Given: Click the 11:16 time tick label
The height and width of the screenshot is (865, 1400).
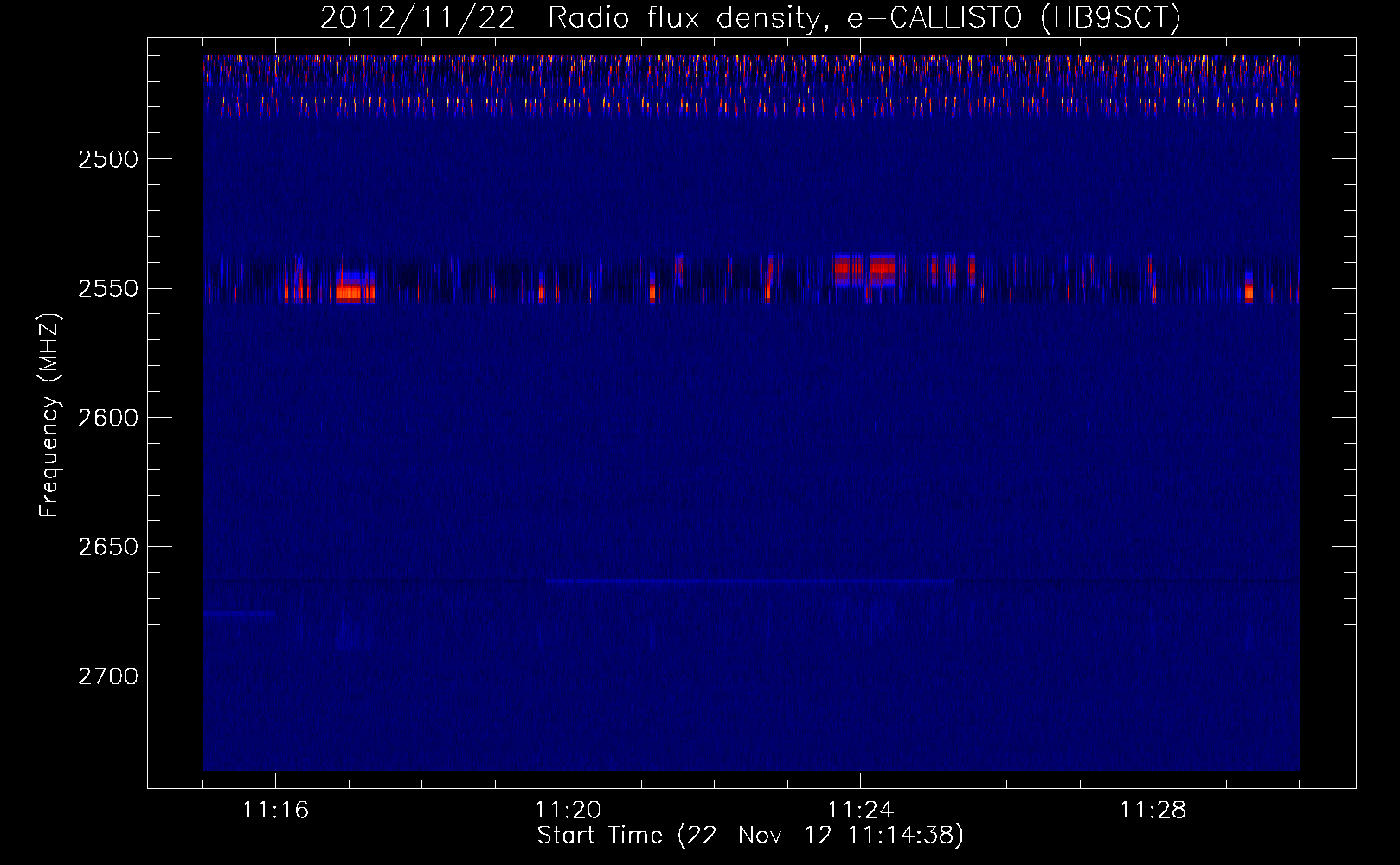Looking at the screenshot, I should point(275,811).
